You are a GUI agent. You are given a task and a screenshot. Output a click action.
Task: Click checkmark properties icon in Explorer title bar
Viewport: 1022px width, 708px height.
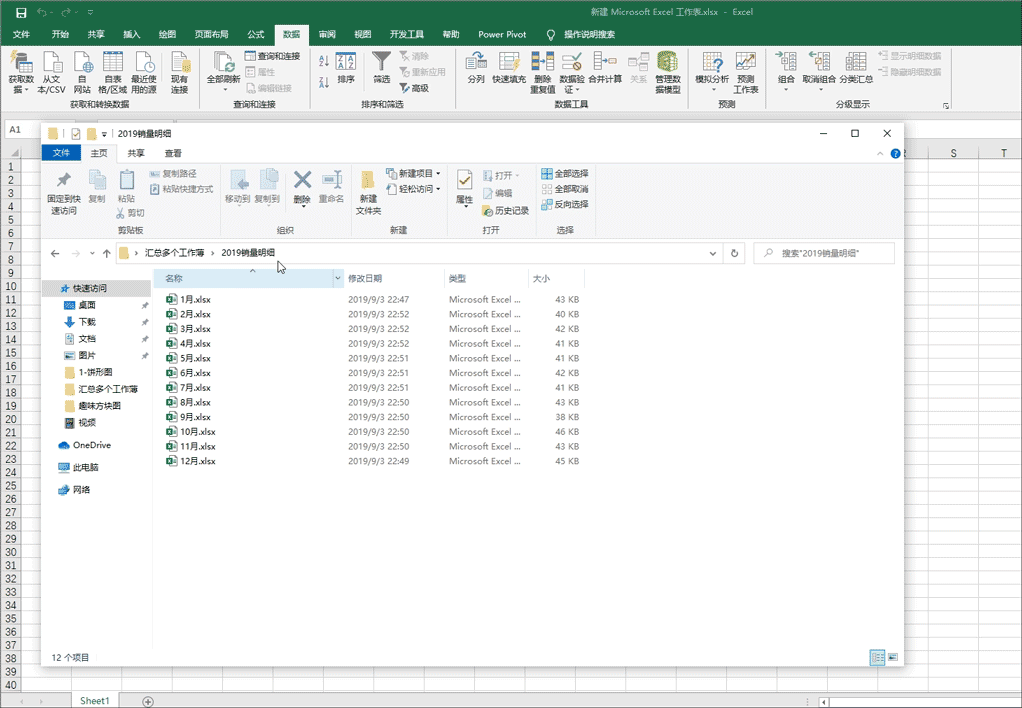coord(76,134)
